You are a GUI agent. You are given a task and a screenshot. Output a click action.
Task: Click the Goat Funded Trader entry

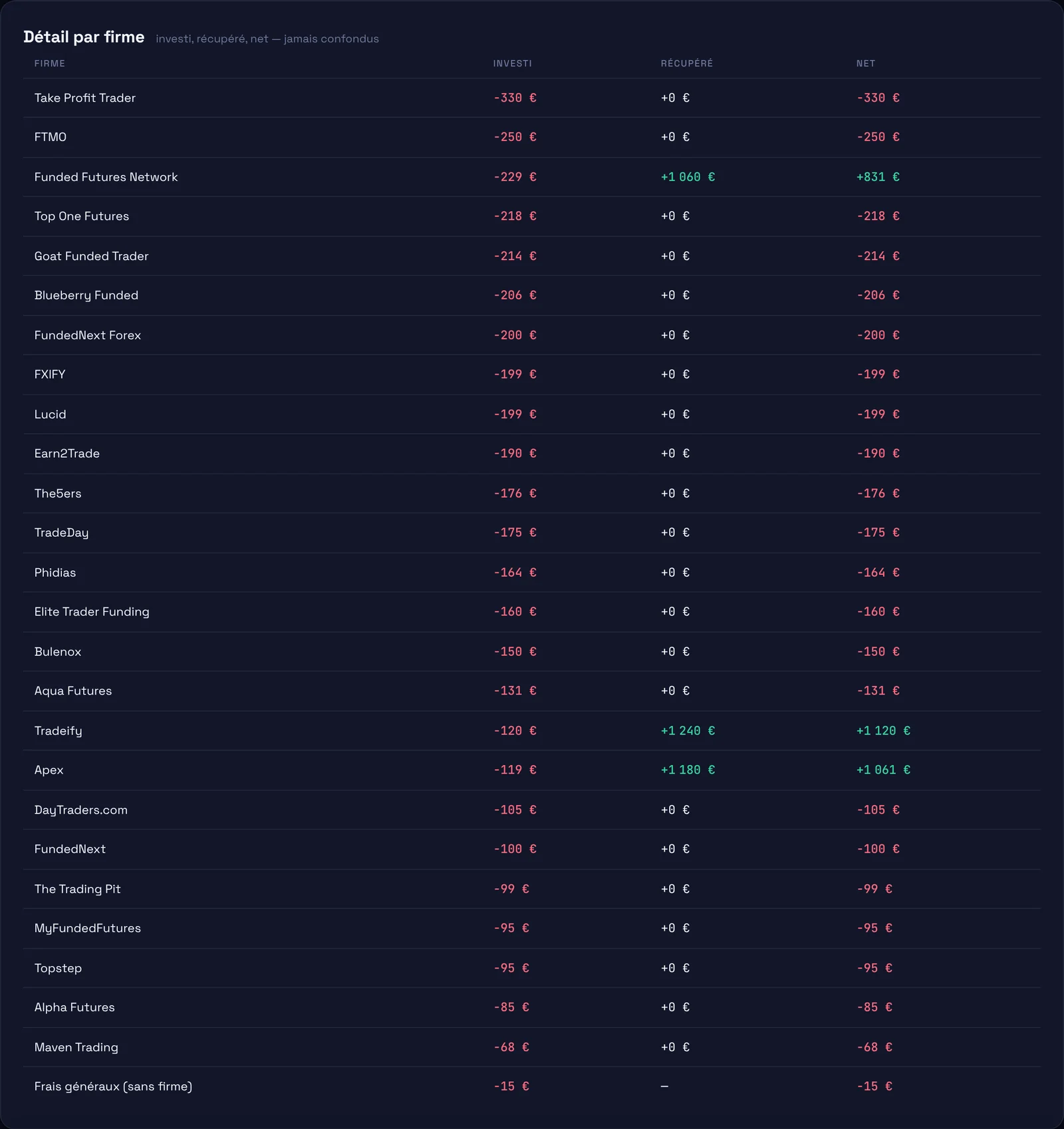[x=532, y=256]
